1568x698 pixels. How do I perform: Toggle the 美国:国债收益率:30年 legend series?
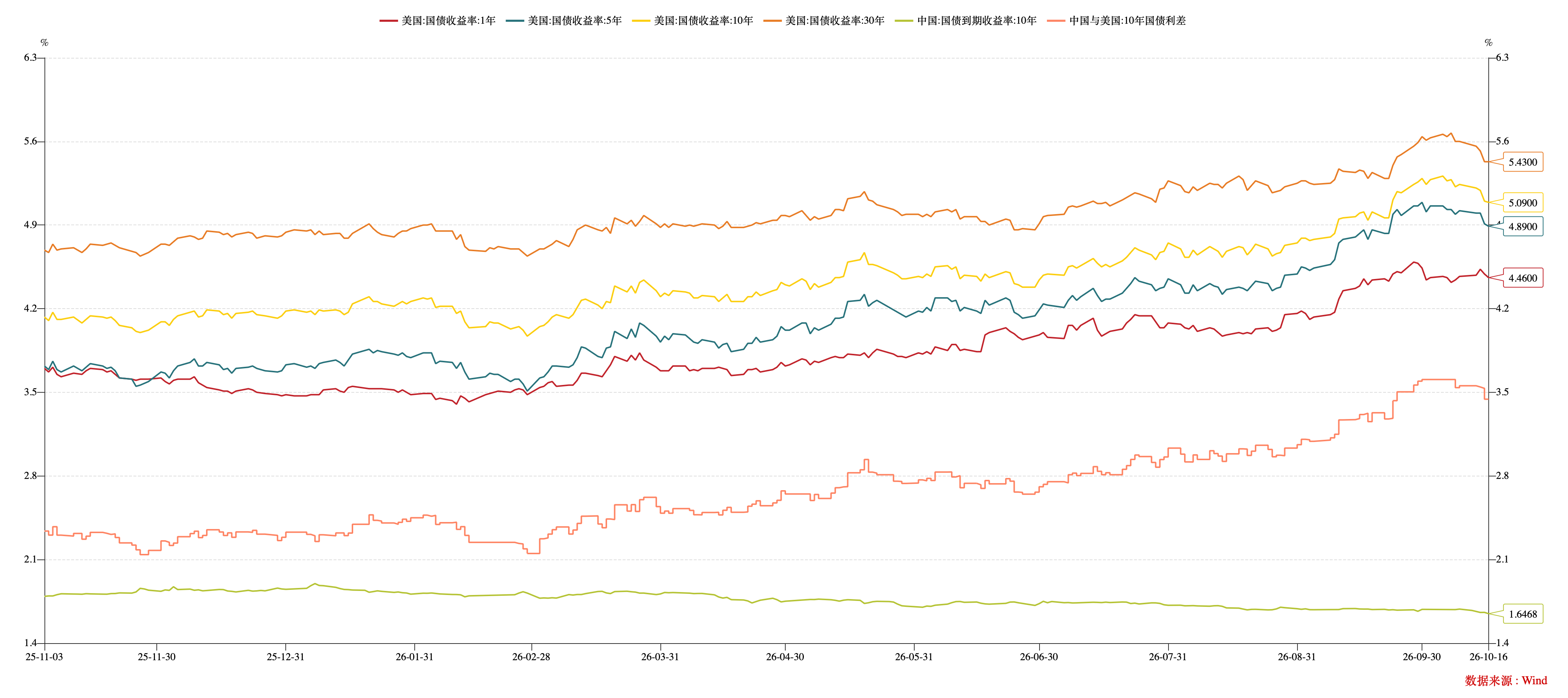(x=824, y=21)
